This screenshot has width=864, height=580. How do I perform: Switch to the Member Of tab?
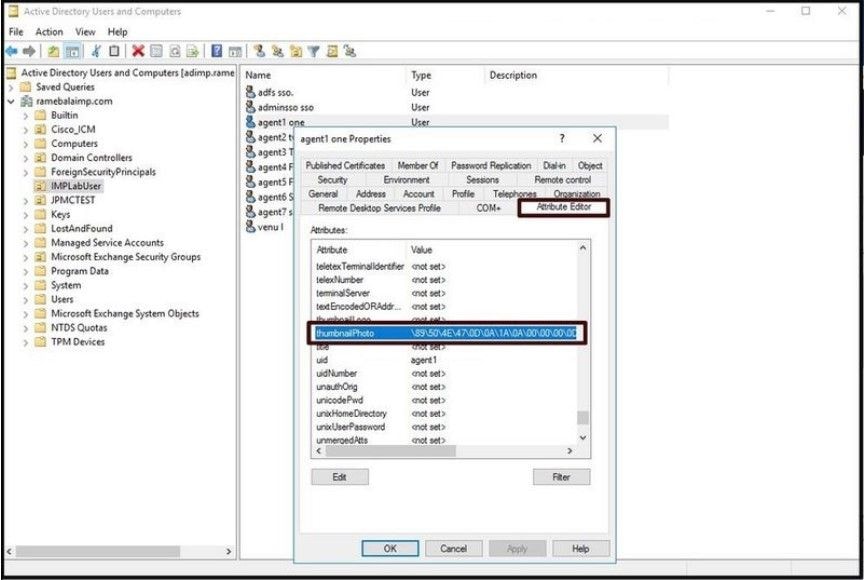(x=418, y=165)
